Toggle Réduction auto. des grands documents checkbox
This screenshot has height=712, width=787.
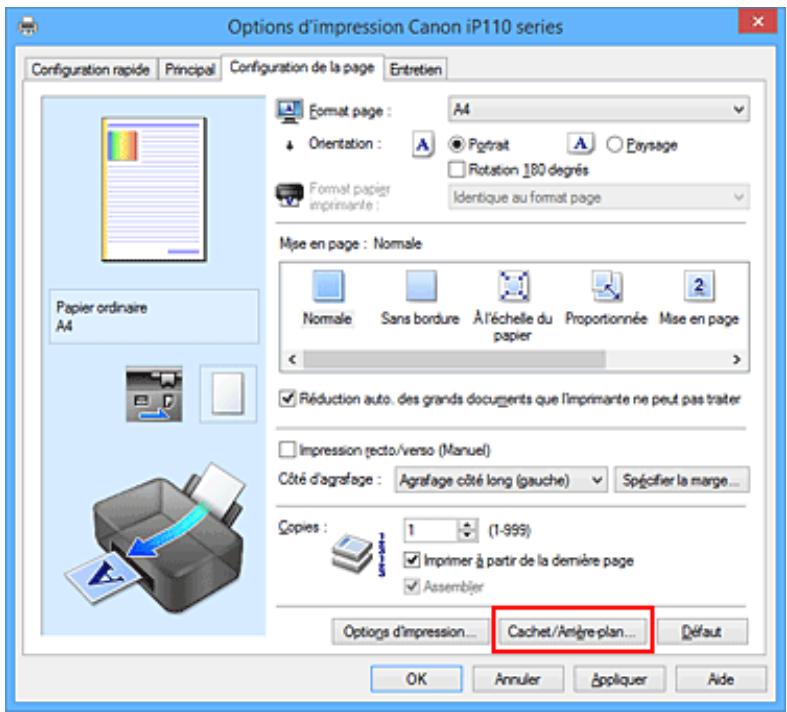click(287, 399)
